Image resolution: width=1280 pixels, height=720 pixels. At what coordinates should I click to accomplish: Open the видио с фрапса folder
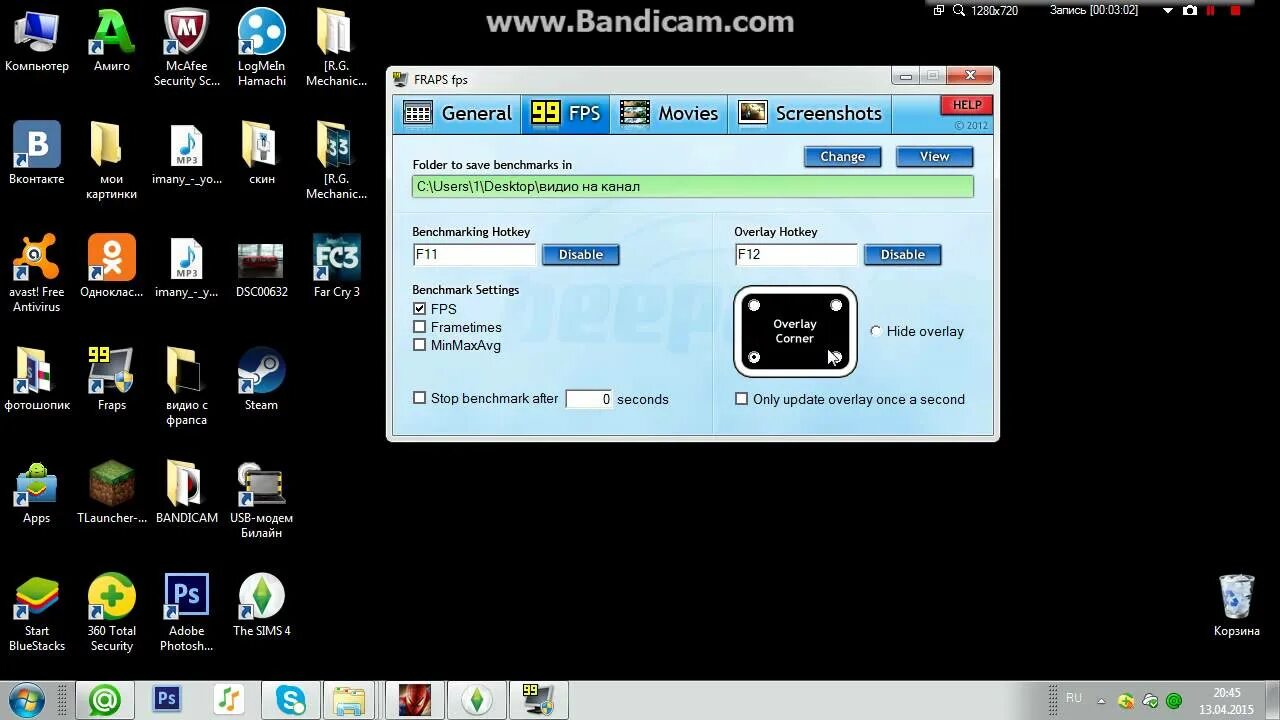click(187, 386)
